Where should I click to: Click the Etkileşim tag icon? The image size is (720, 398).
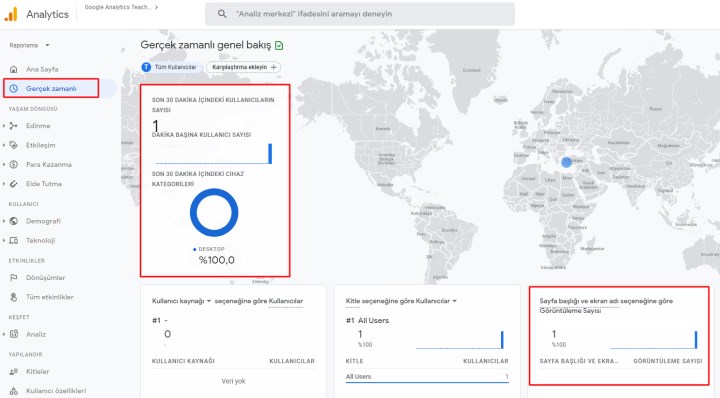pyautogui.click(x=14, y=145)
